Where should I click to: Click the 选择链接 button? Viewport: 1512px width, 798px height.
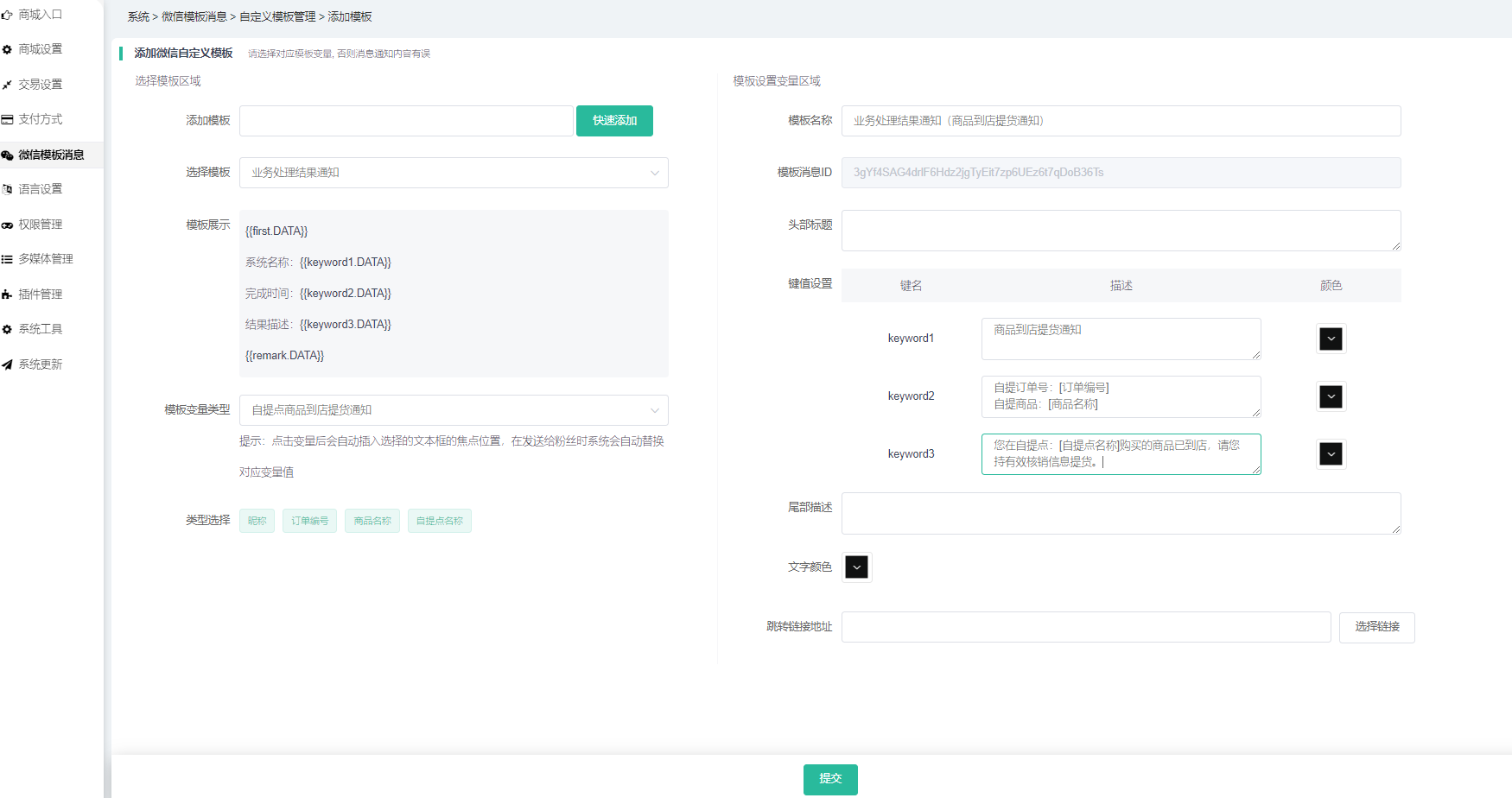tap(1376, 627)
